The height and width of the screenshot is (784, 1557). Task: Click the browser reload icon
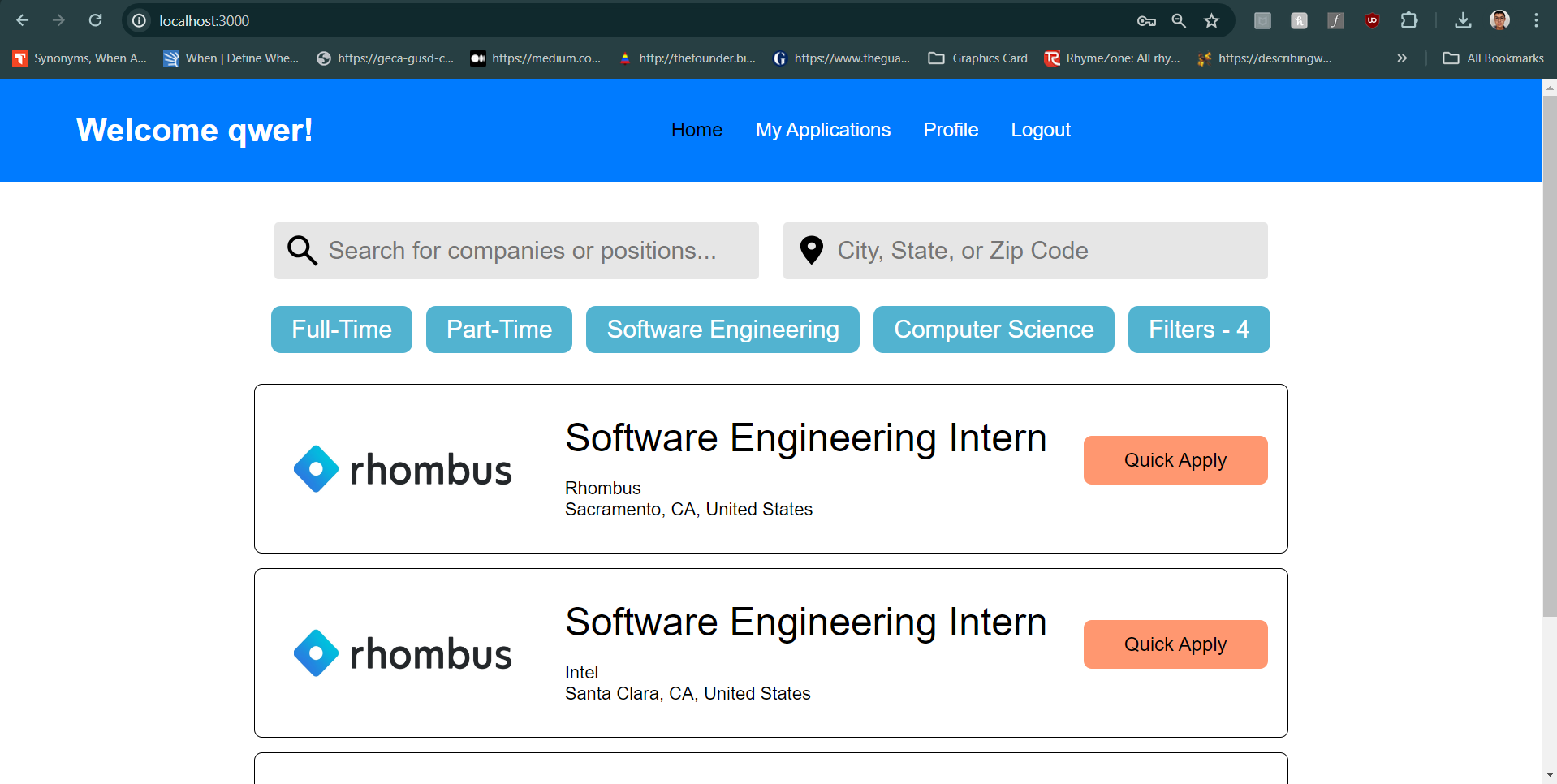point(96,20)
